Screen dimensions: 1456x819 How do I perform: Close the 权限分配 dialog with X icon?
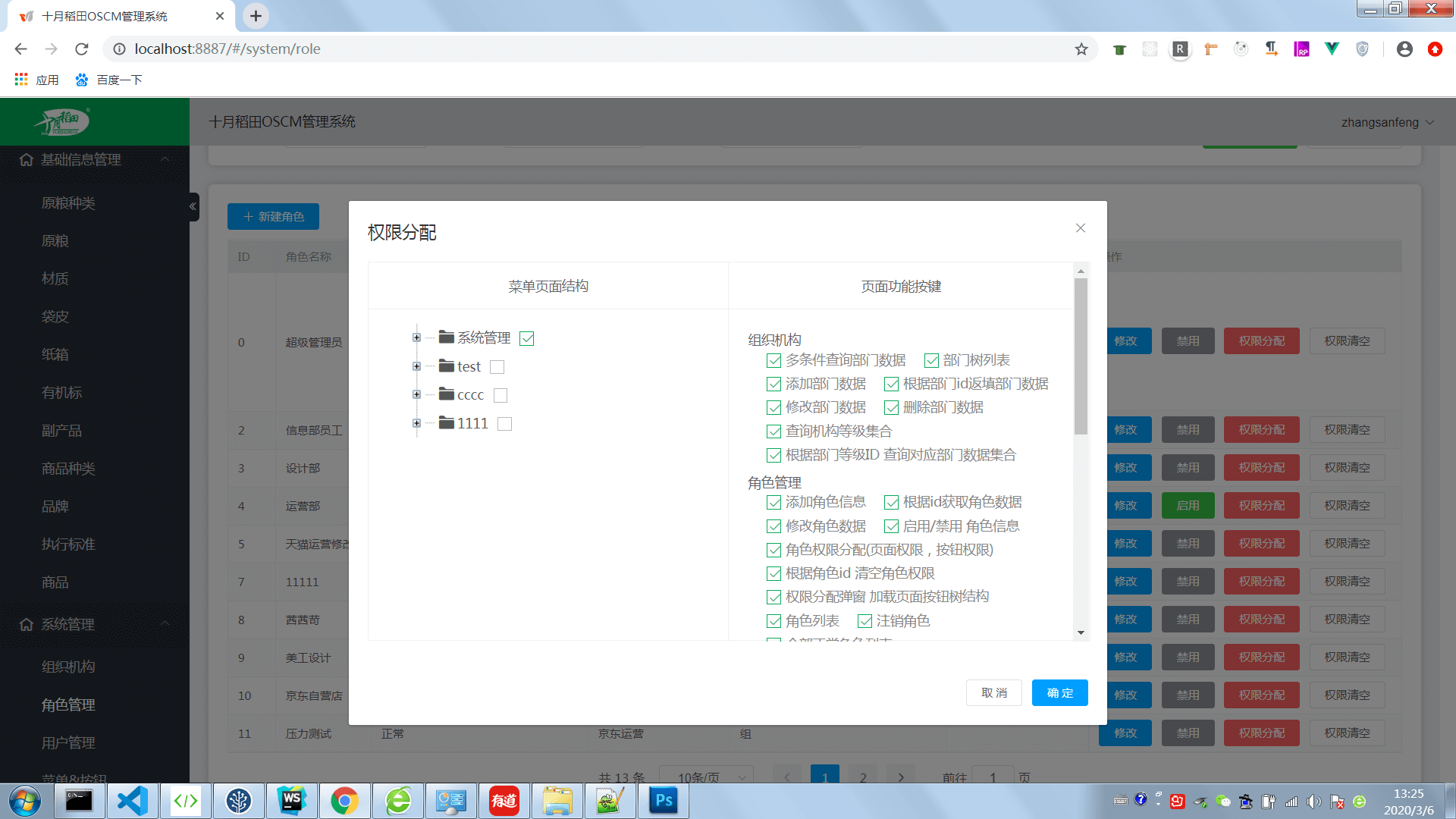coord(1081,228)
